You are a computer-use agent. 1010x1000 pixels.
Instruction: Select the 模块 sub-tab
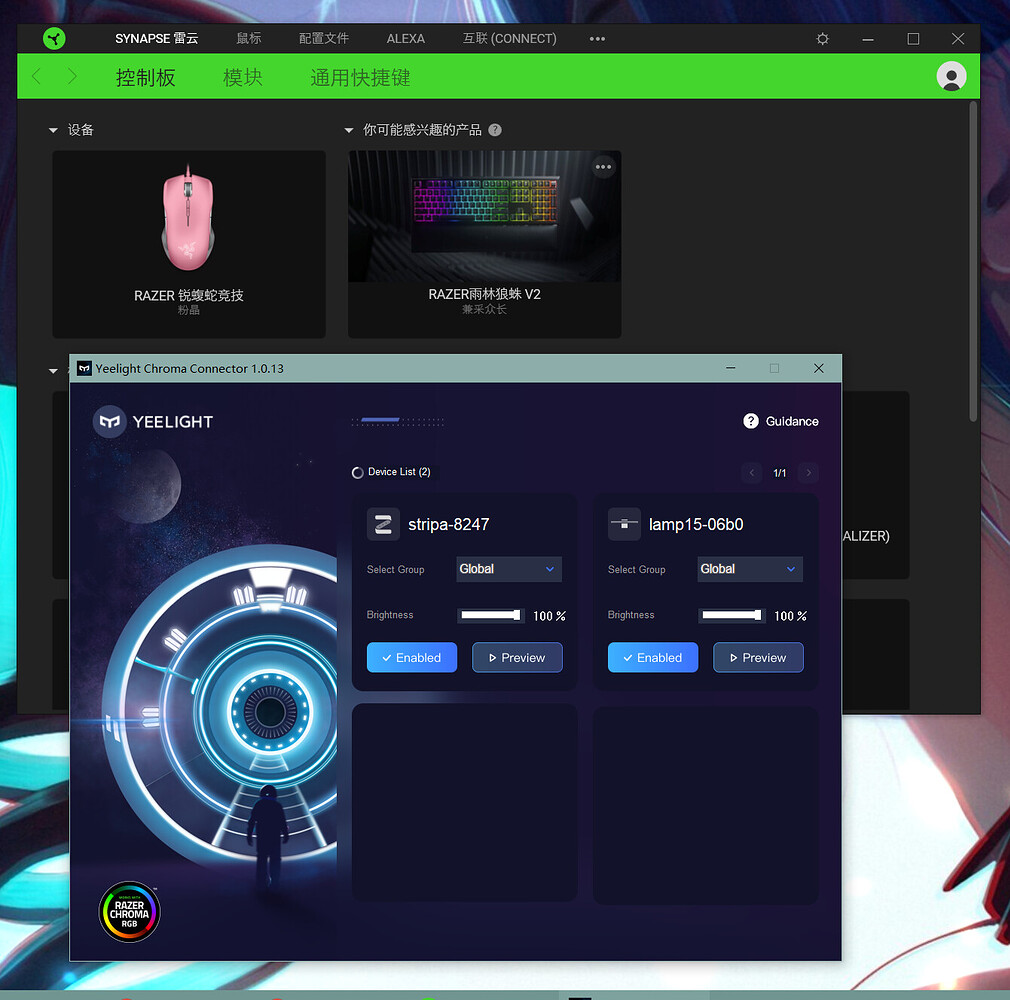click(x=243, y=77)
